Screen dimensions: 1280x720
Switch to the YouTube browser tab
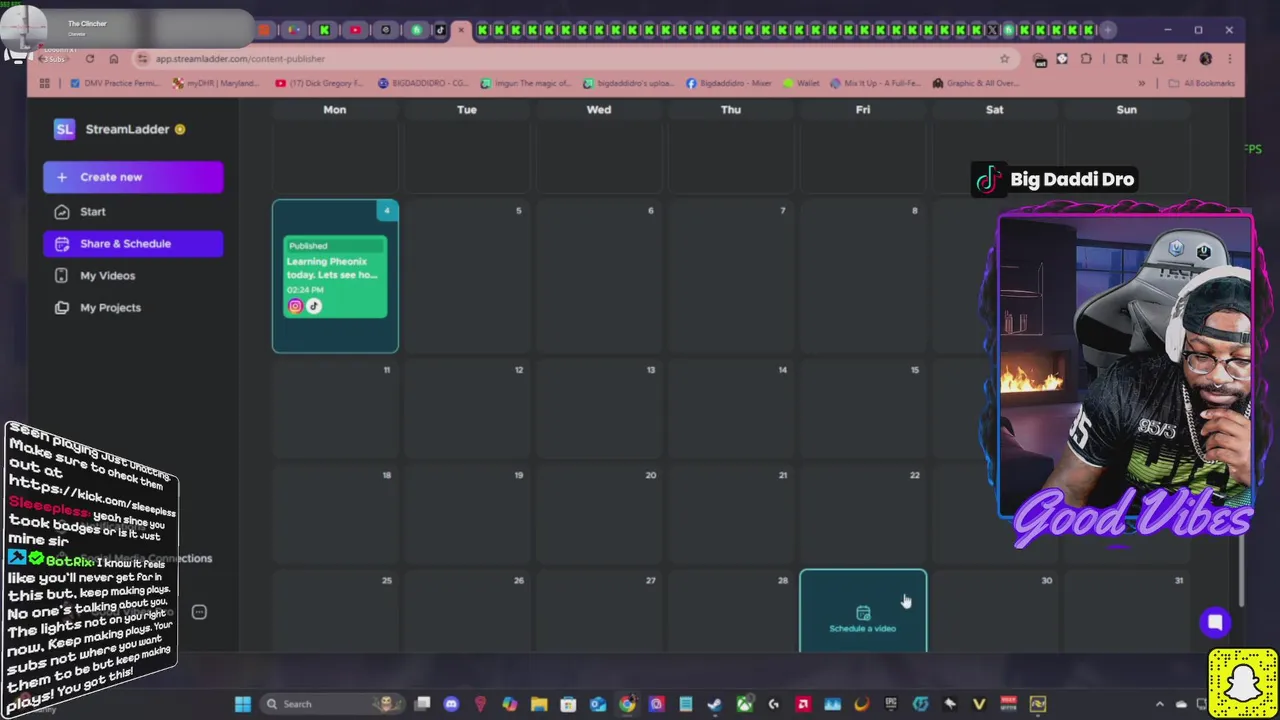click(x=356, y=30)
